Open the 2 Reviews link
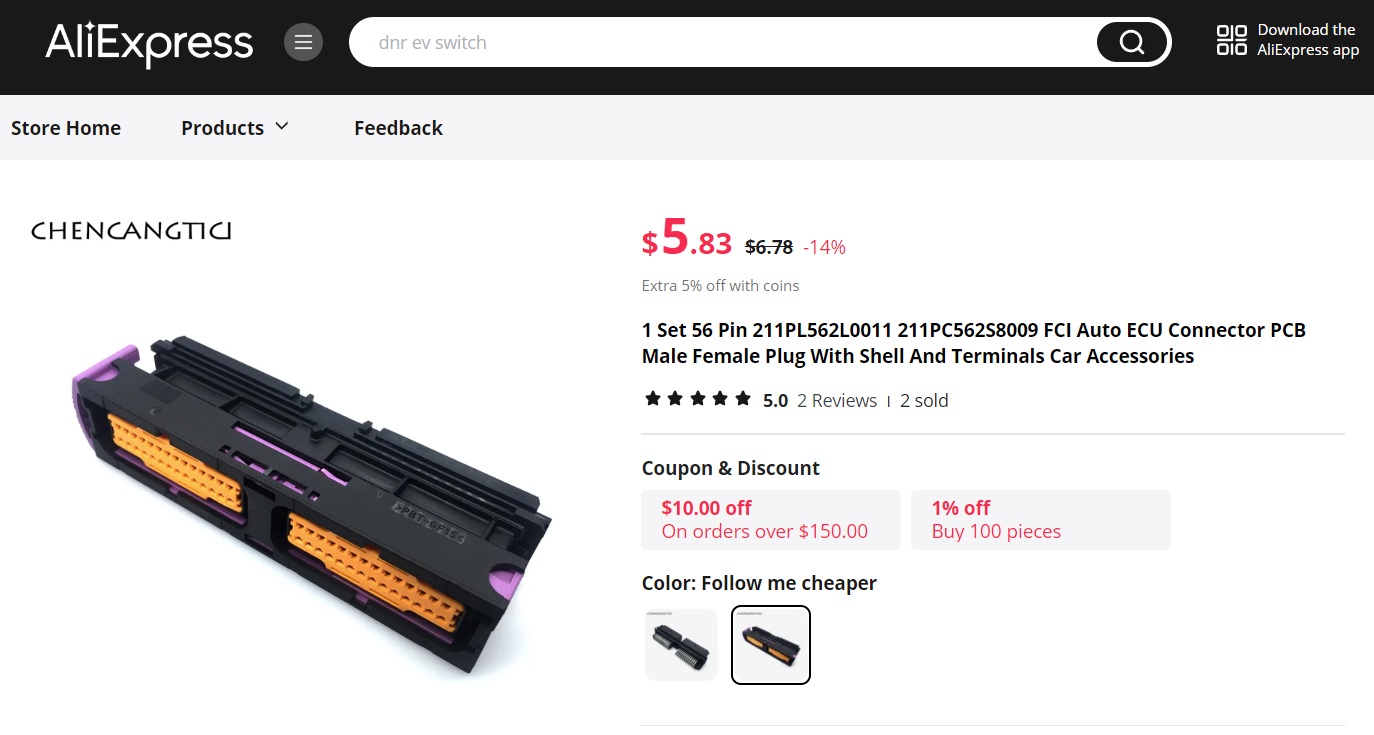Image resolution: width=1374 pixels, height=735 pixels. tap(837, 401)
